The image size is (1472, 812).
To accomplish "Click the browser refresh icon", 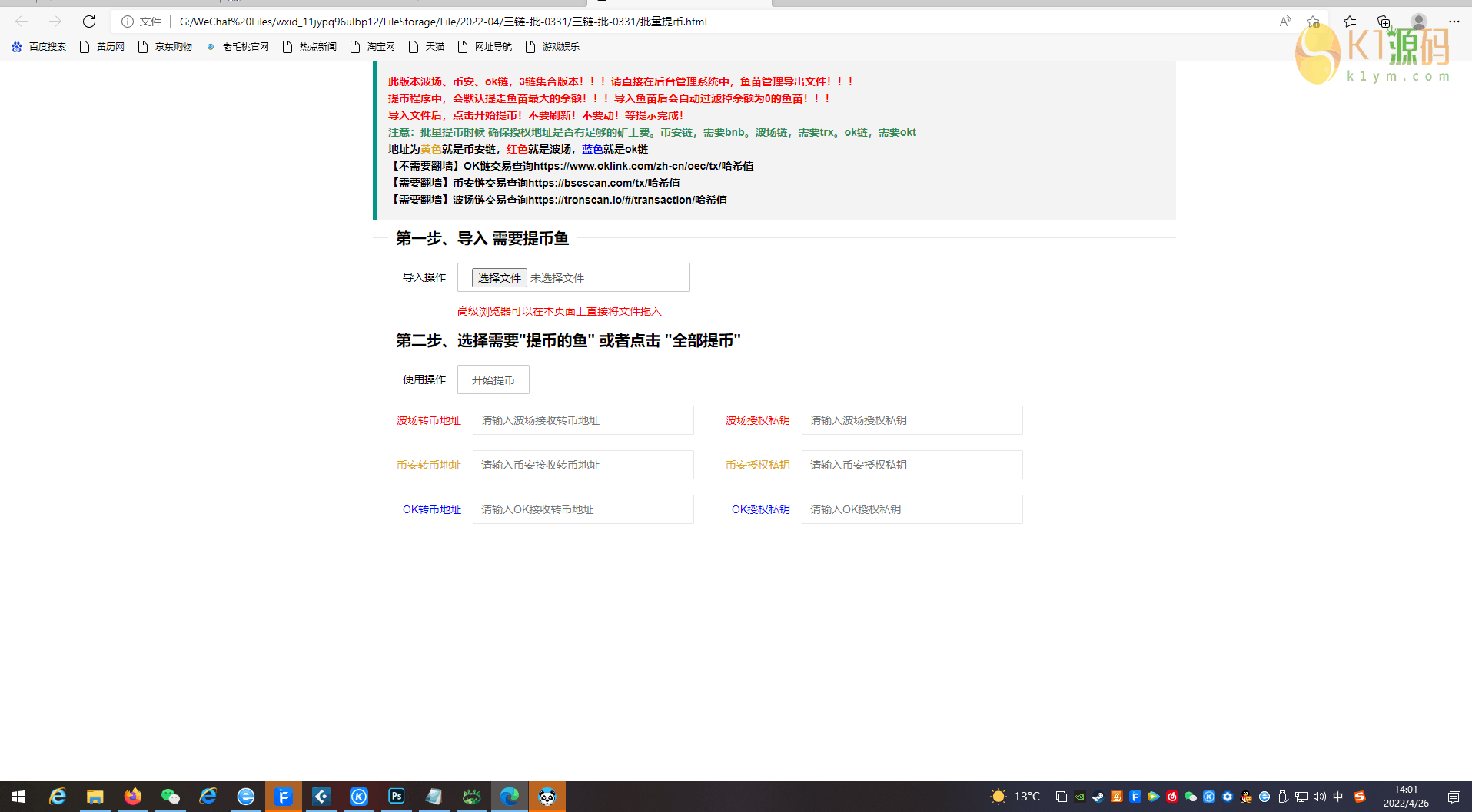I will [x=89, y=22].
